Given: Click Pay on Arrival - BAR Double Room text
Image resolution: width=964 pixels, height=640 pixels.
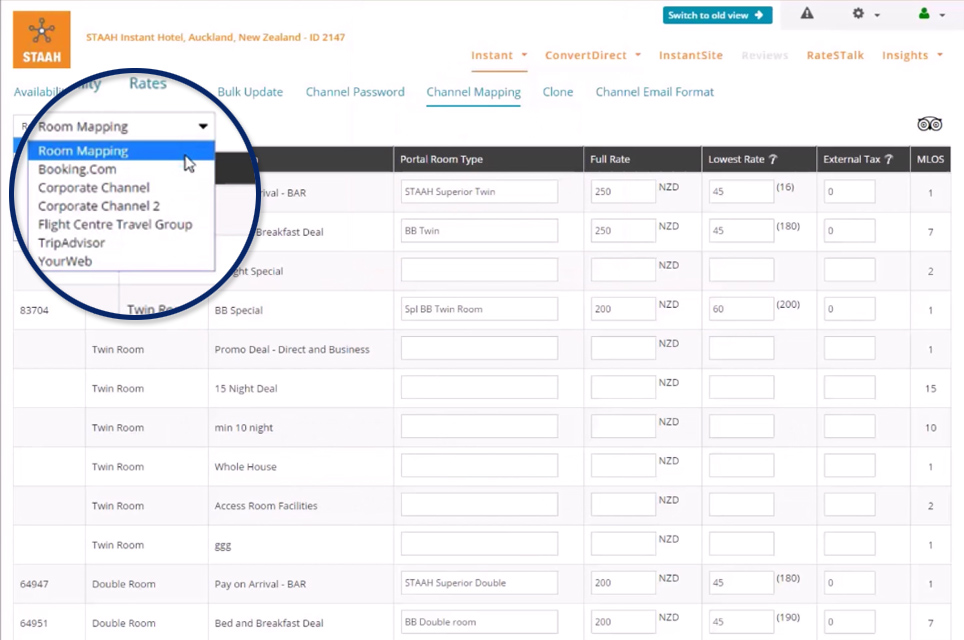Looking at the screenshot, I should [x=260, y=584].
